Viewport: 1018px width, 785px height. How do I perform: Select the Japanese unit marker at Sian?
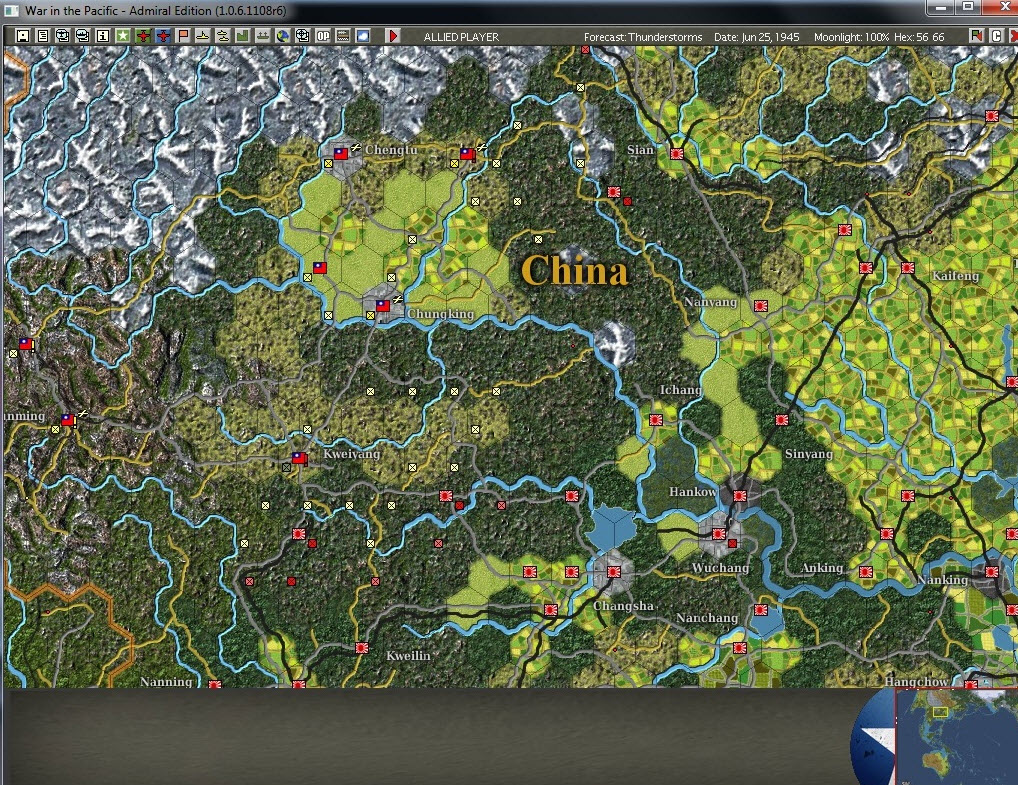tap(677, 154)
